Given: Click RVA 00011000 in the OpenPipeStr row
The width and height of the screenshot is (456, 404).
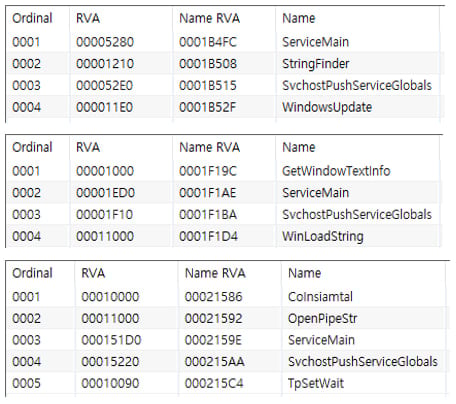Looking at the screenshot, I should [x=110, y=318].
